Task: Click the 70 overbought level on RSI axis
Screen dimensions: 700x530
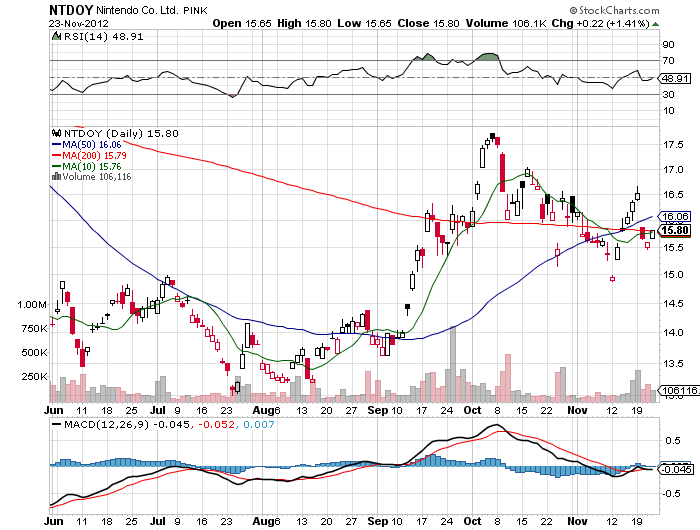Action: (668, 60)
